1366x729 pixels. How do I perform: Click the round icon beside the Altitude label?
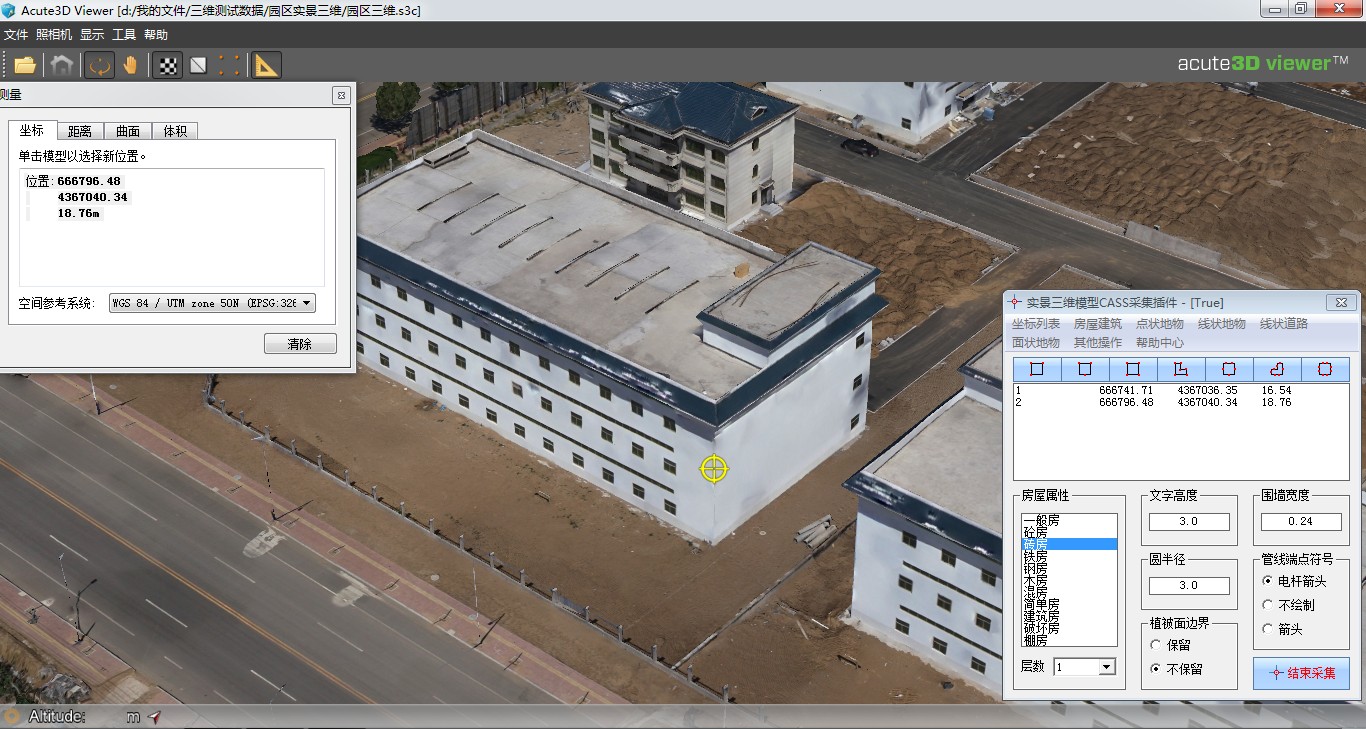coord(12,716)
